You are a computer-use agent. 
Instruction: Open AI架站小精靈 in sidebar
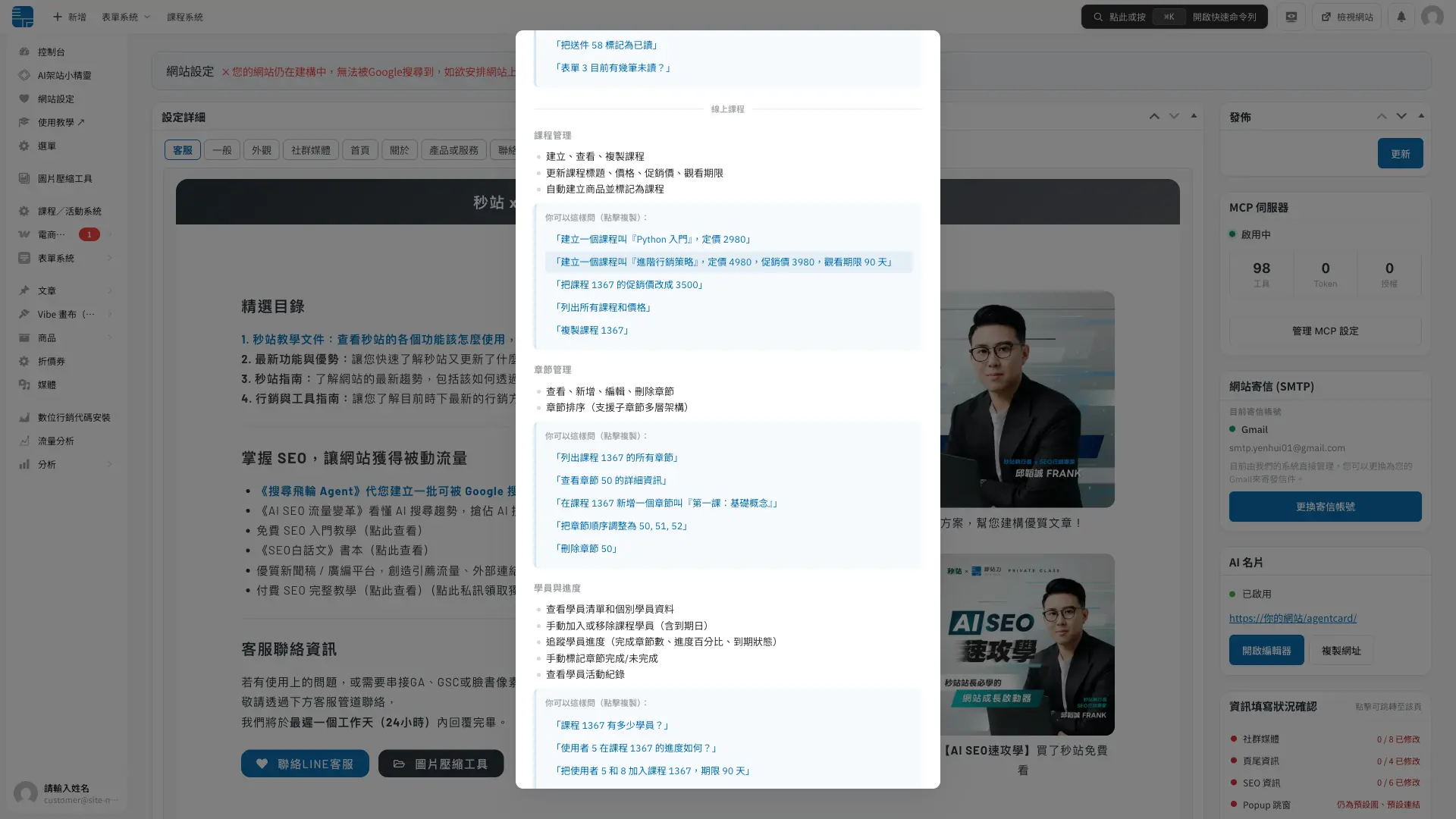coord(64,75)
